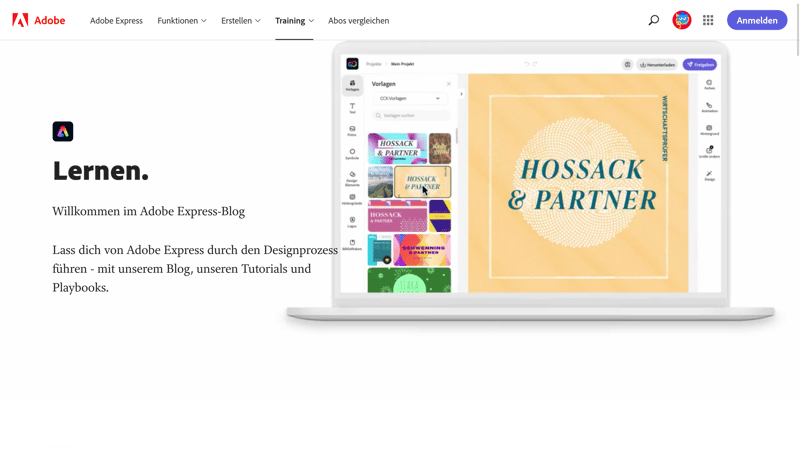Select the Animation icon in right panel
Screen dimensions: 800x450
point(709,107)
